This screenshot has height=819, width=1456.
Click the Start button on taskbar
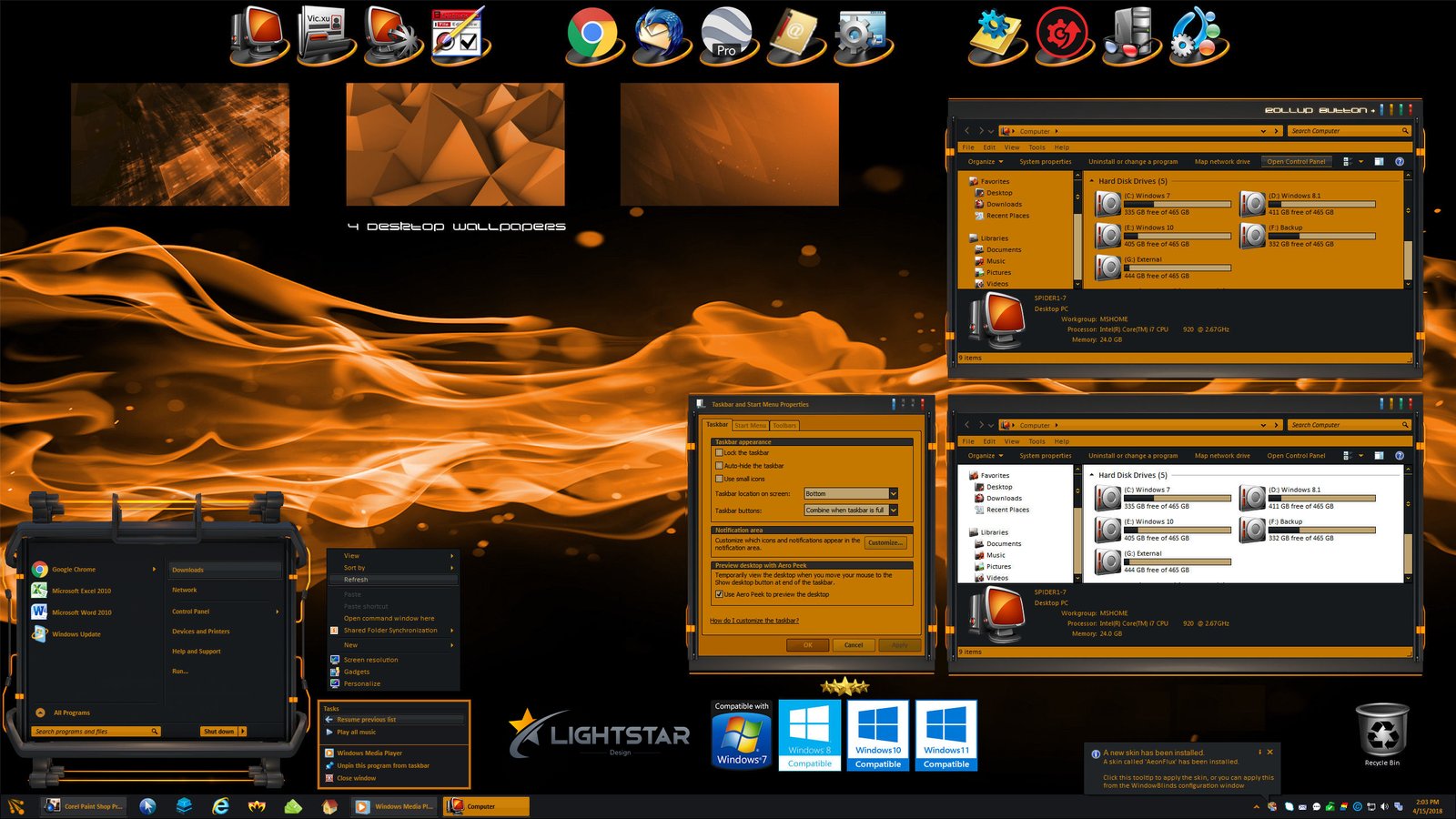pyautogui.click(x=16, y=806)
